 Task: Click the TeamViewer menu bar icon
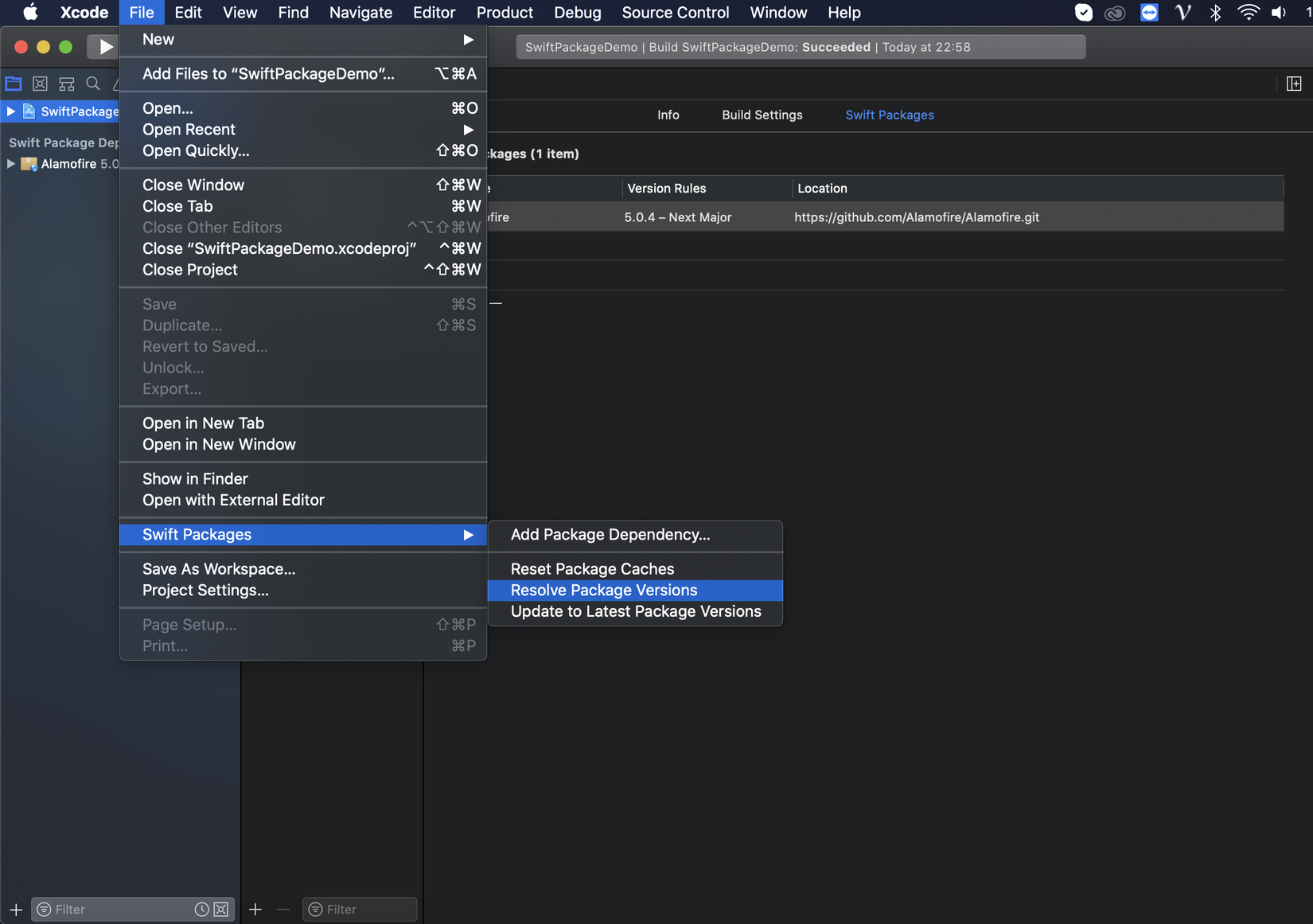pos(1149,12)
